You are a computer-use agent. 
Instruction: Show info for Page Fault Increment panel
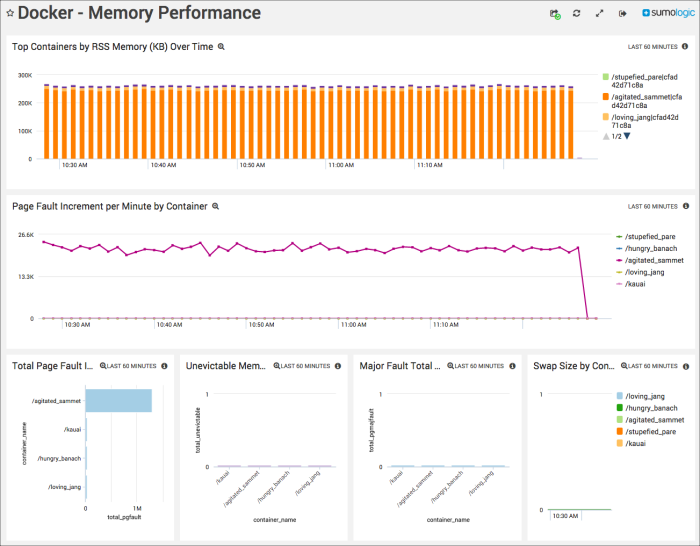click(x=685, y=206)
